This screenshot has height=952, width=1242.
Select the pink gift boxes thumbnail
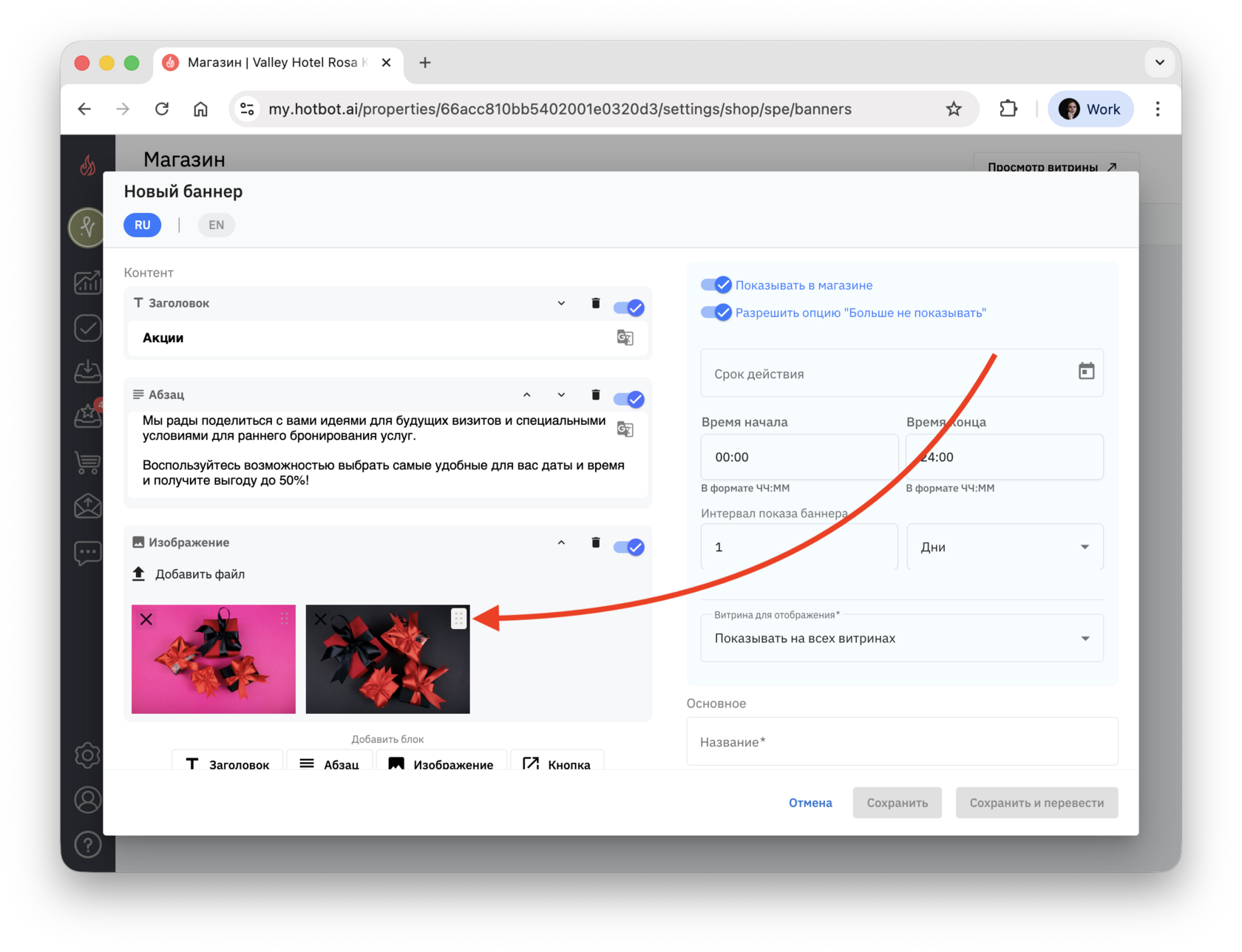click(213, 659)
